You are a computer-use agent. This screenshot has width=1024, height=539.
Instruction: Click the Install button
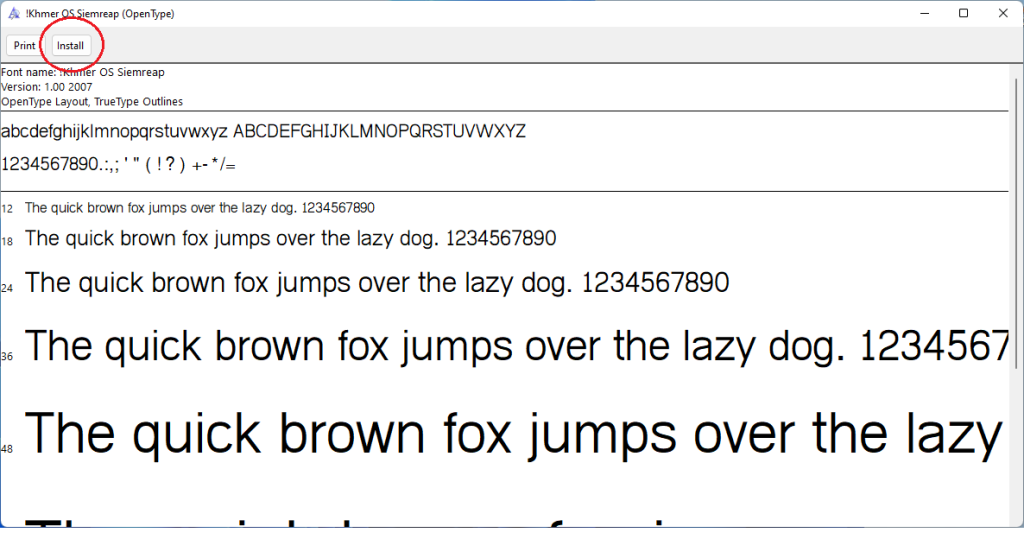71,46
